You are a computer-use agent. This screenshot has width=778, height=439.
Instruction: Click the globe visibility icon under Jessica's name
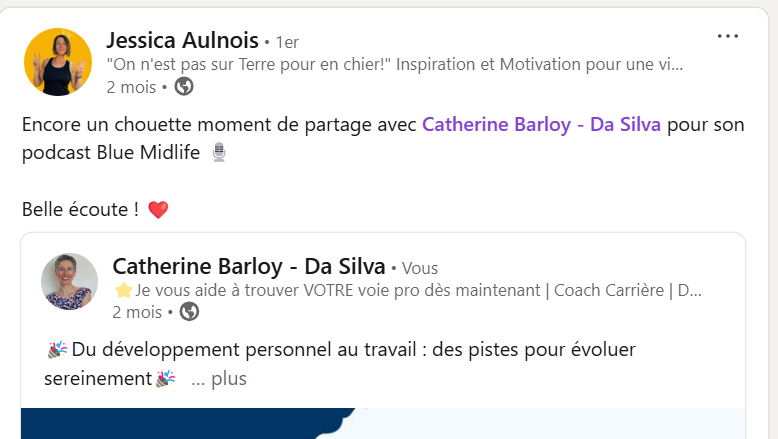point(184,87)
